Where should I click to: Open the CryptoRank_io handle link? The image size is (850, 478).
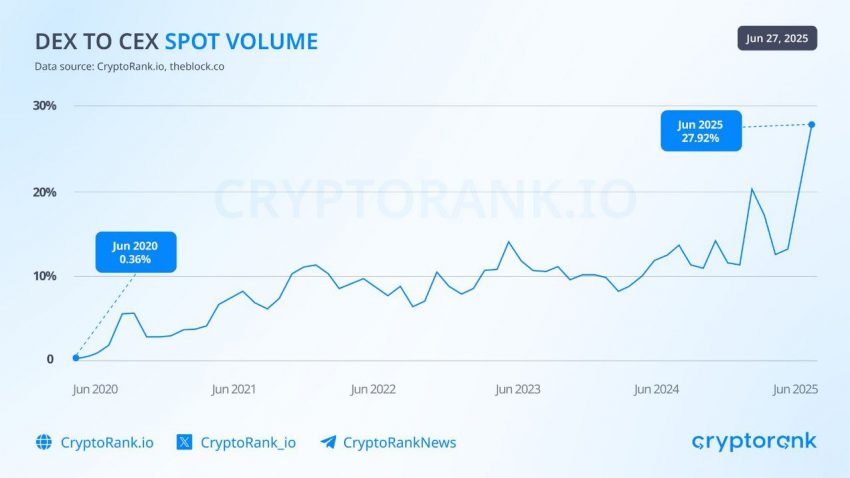(248, 443)
